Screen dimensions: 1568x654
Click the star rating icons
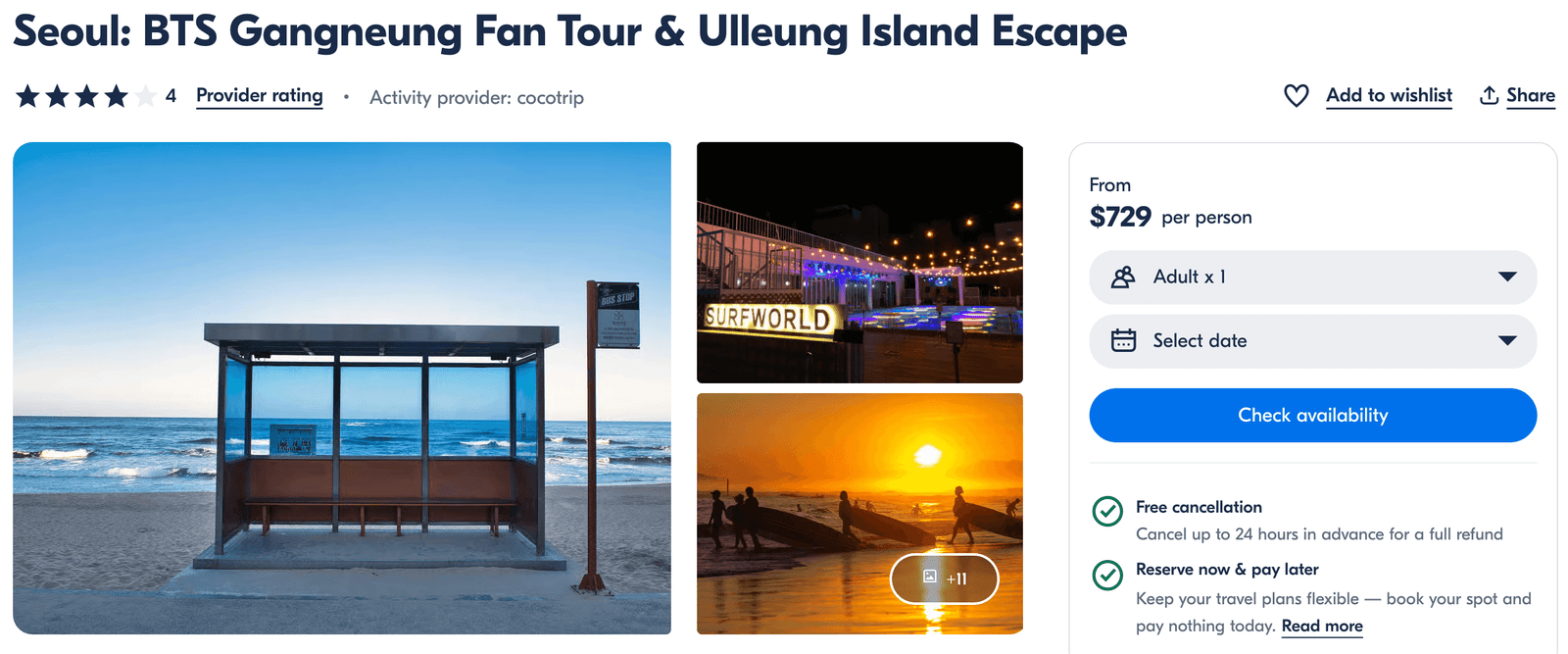tap(85, 96)
